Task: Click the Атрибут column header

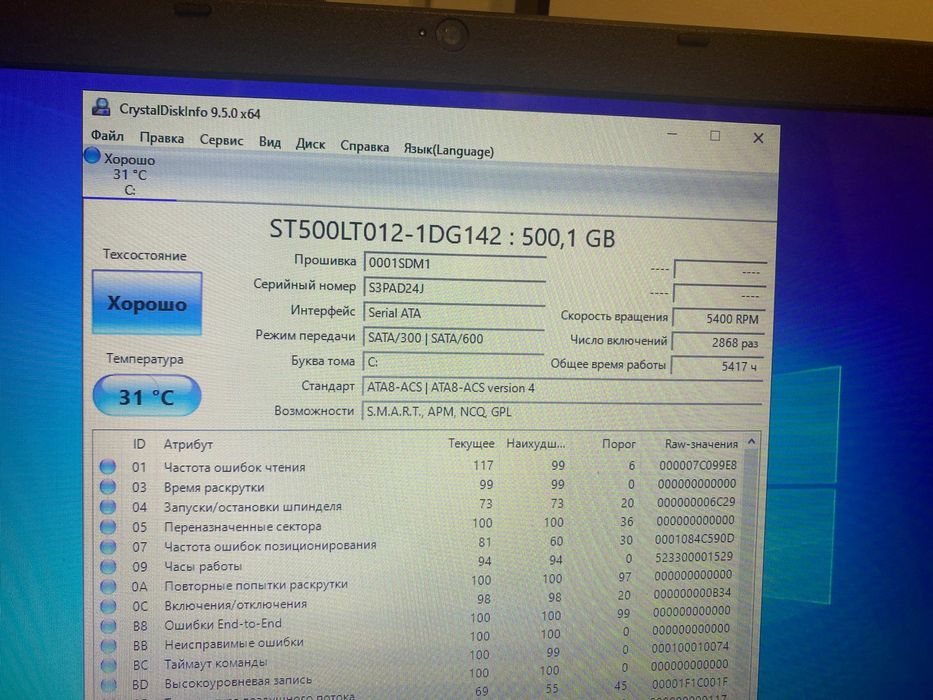Action: tap(188, 444)
